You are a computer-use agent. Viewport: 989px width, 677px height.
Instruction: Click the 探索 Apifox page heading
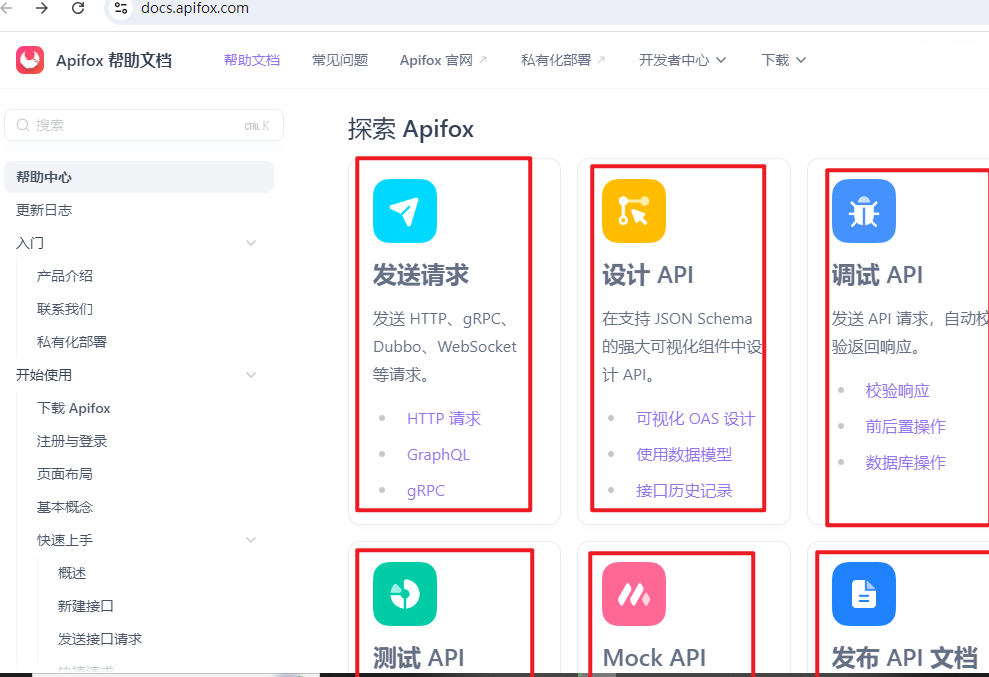coord(411,129)
